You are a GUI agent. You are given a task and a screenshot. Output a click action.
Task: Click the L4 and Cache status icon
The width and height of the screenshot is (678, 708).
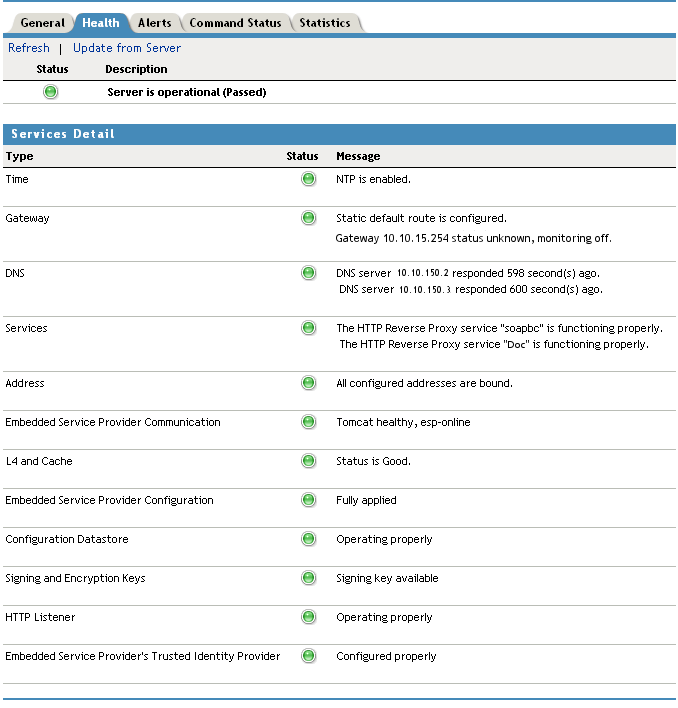tap(309, 461)
